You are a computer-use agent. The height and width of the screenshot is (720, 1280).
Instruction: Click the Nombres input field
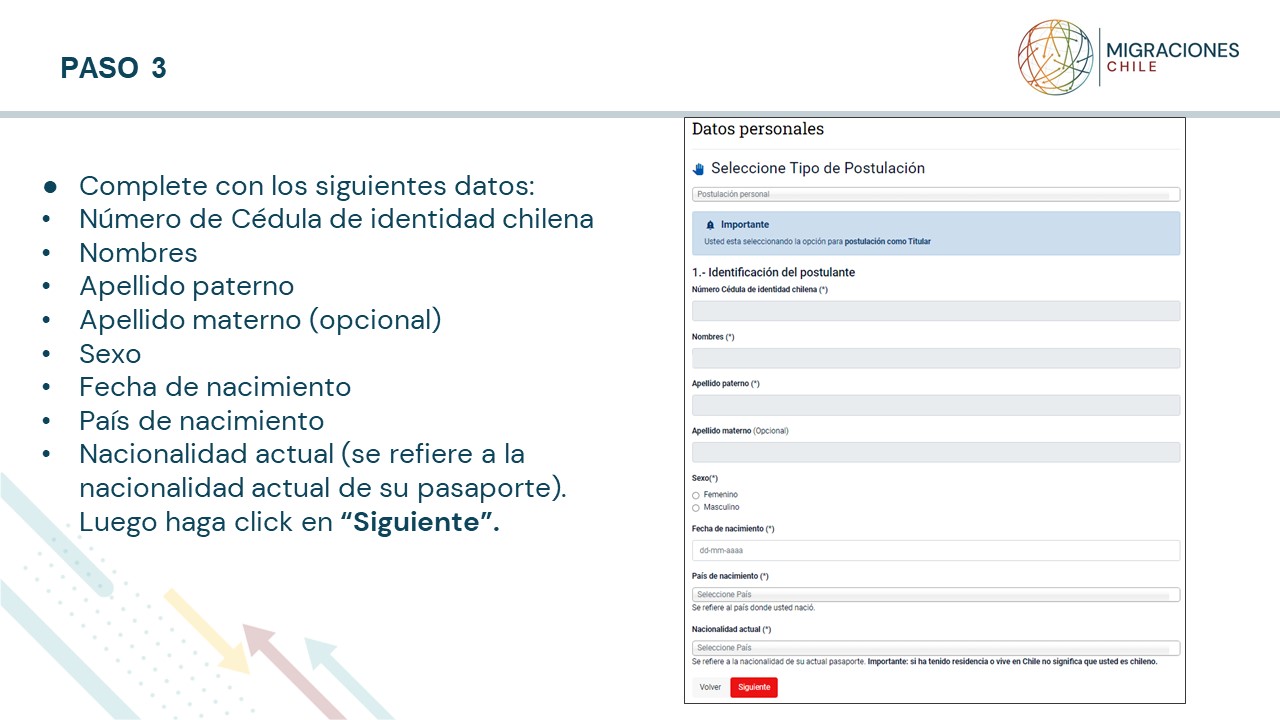(x=936, y=358)
